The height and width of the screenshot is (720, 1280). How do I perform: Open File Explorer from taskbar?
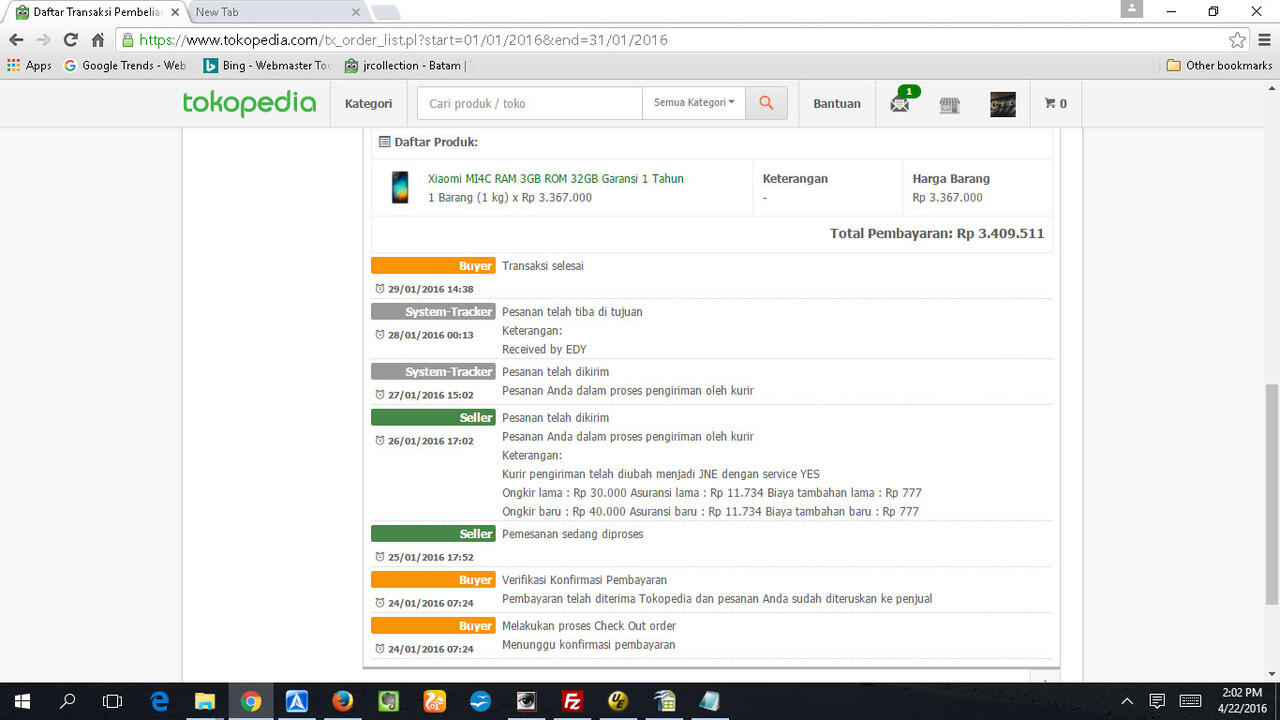tap(205, 701)
